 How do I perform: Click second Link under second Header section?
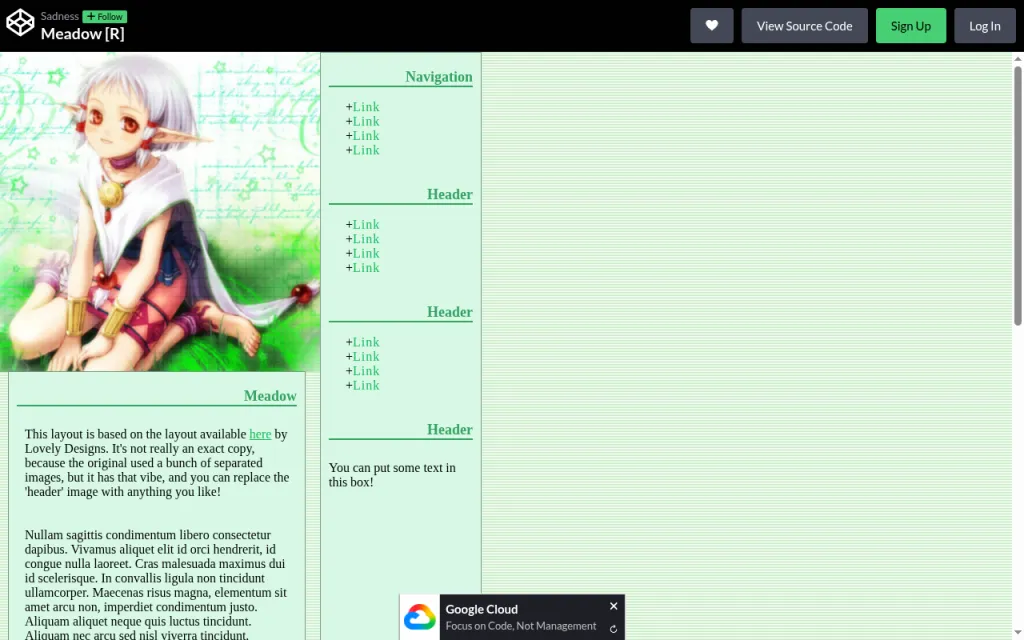366,356
